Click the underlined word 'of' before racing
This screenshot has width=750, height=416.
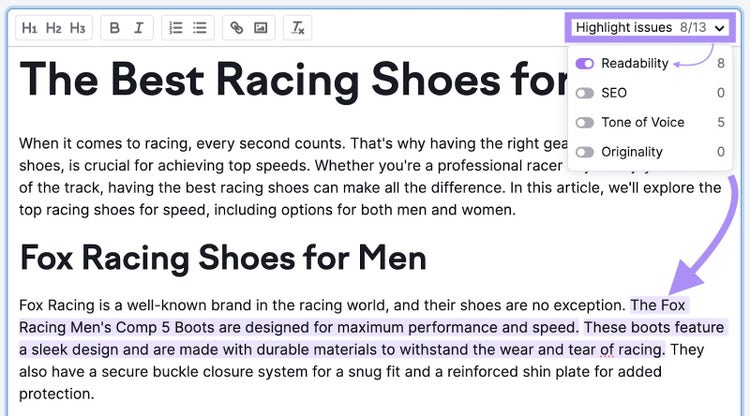click(x=607, y=350)
